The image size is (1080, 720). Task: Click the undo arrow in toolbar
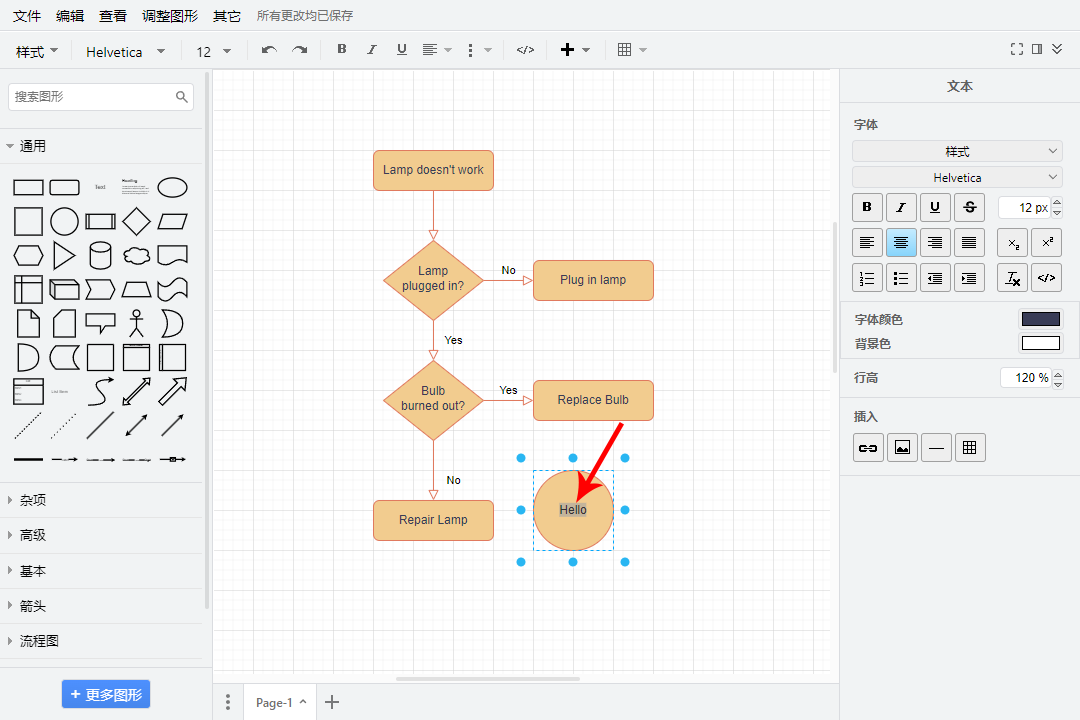coord(269,50)
